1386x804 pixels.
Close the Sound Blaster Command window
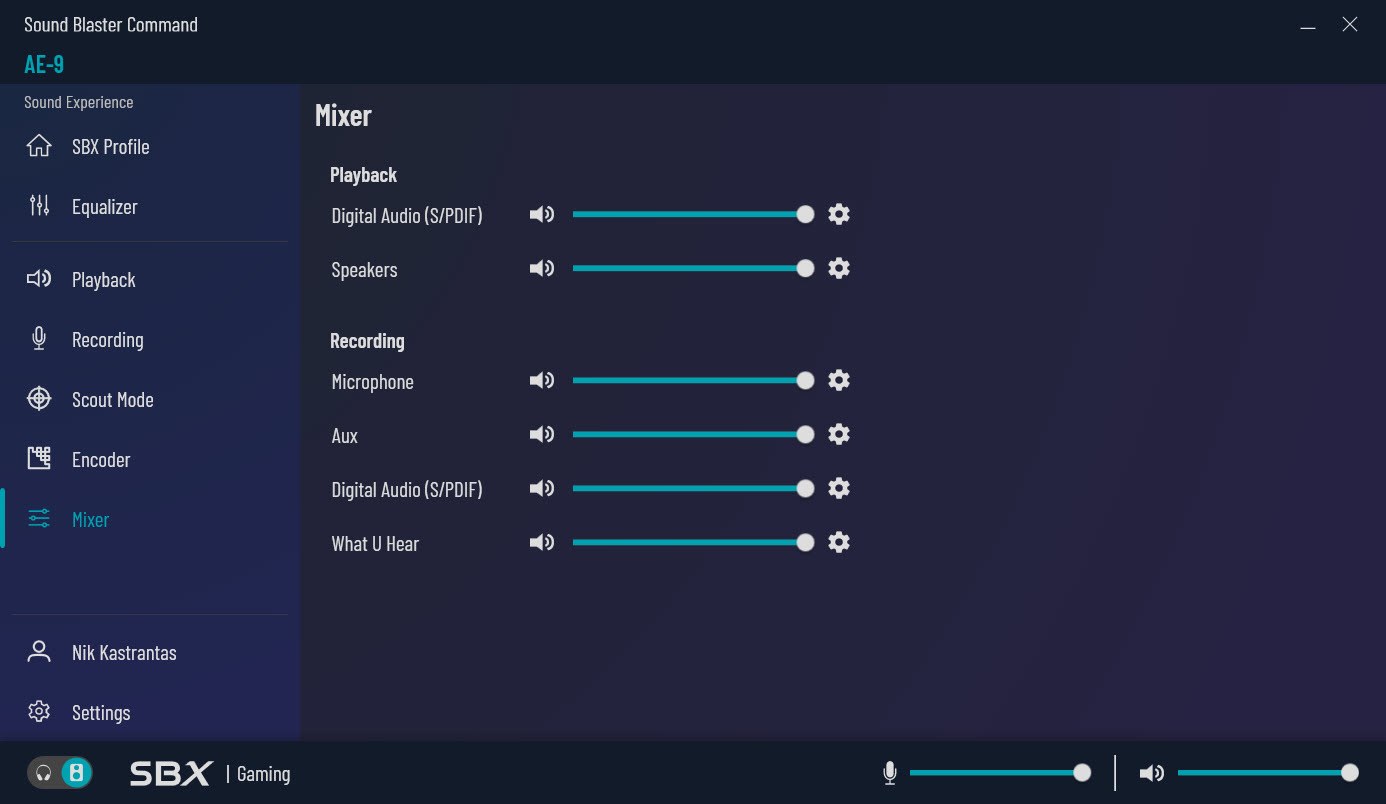[1350, 25]
